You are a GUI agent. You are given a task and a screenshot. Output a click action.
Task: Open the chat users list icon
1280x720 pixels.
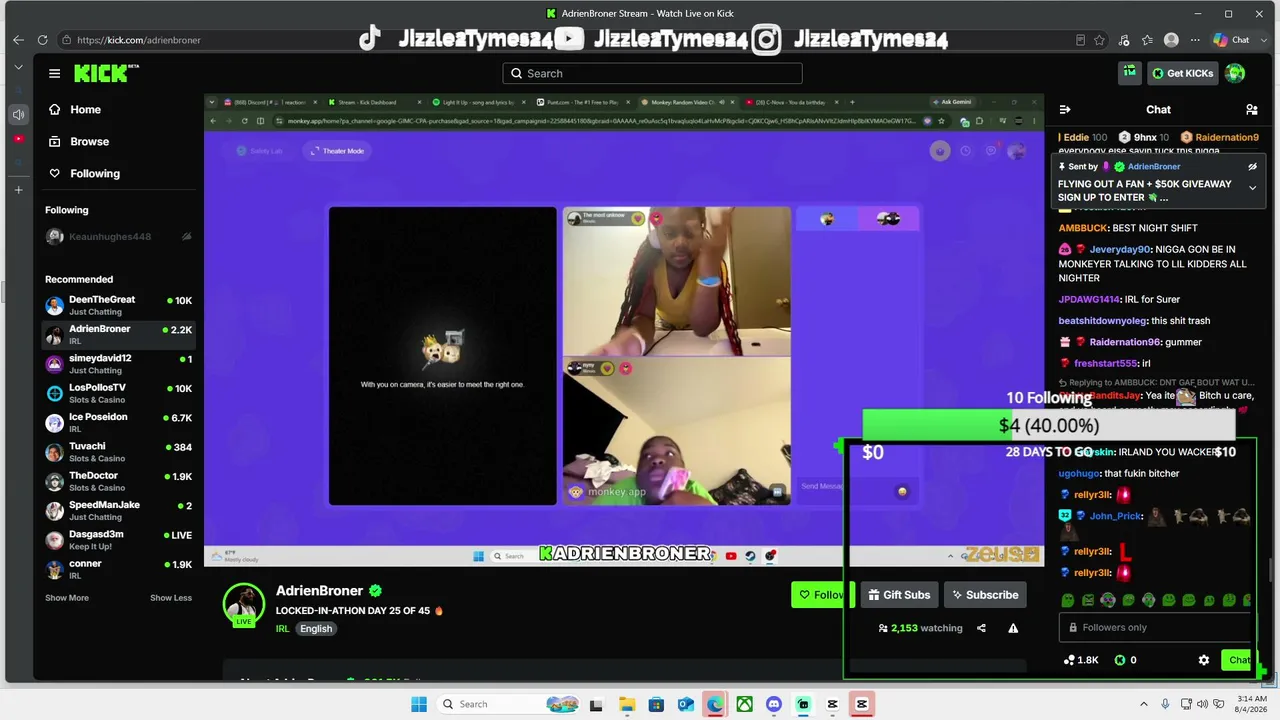(x=1251, y=110)
